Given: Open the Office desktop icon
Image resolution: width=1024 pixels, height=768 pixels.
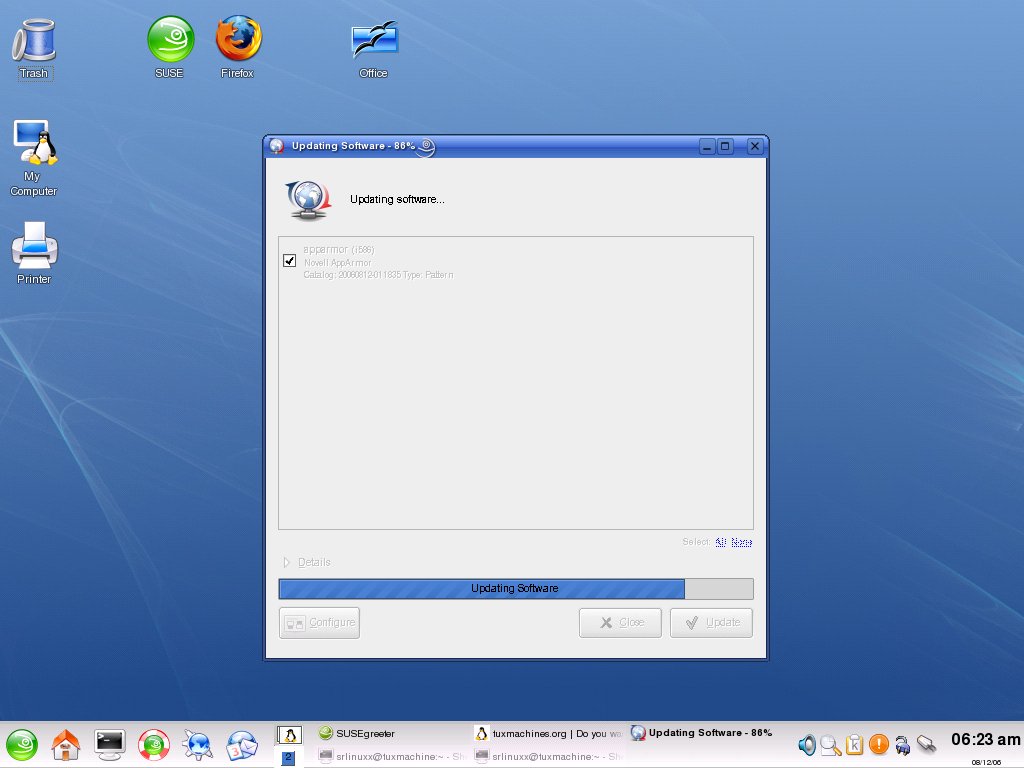Looking at the screenshot, I should point(374,50).
